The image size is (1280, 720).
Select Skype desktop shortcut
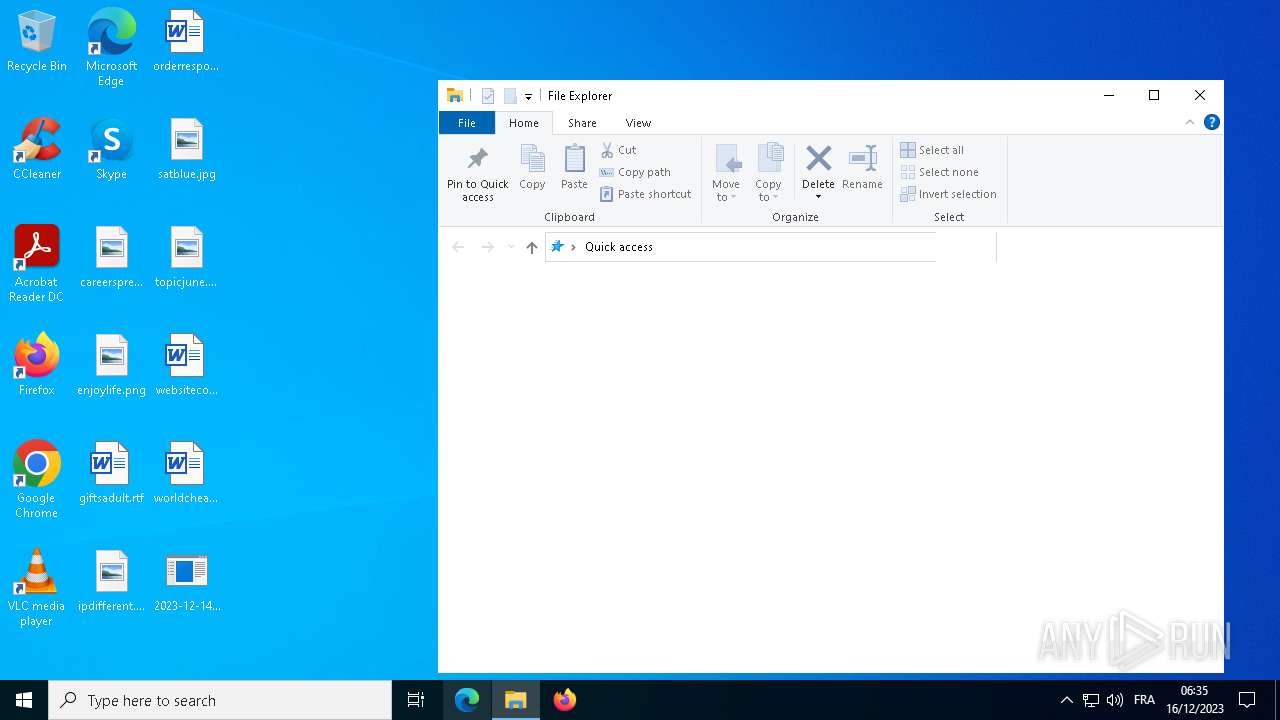(x=111, y=149)
